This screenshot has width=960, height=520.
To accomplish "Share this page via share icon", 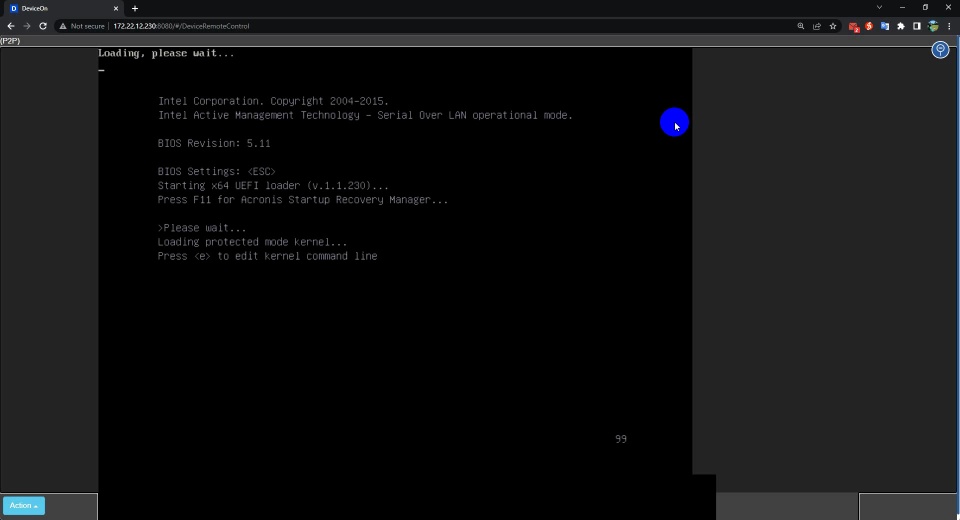I will tap(817, 26).
